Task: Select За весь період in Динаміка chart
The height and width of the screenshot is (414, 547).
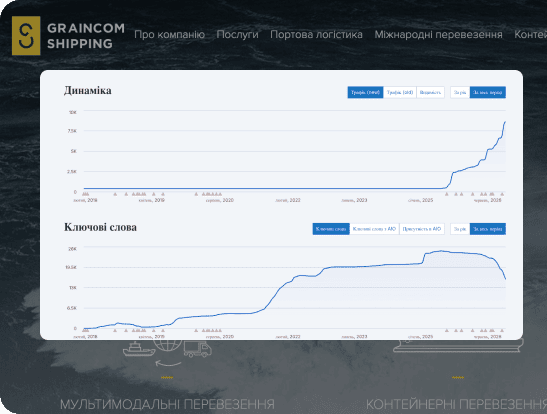Action: coord(488,92)
